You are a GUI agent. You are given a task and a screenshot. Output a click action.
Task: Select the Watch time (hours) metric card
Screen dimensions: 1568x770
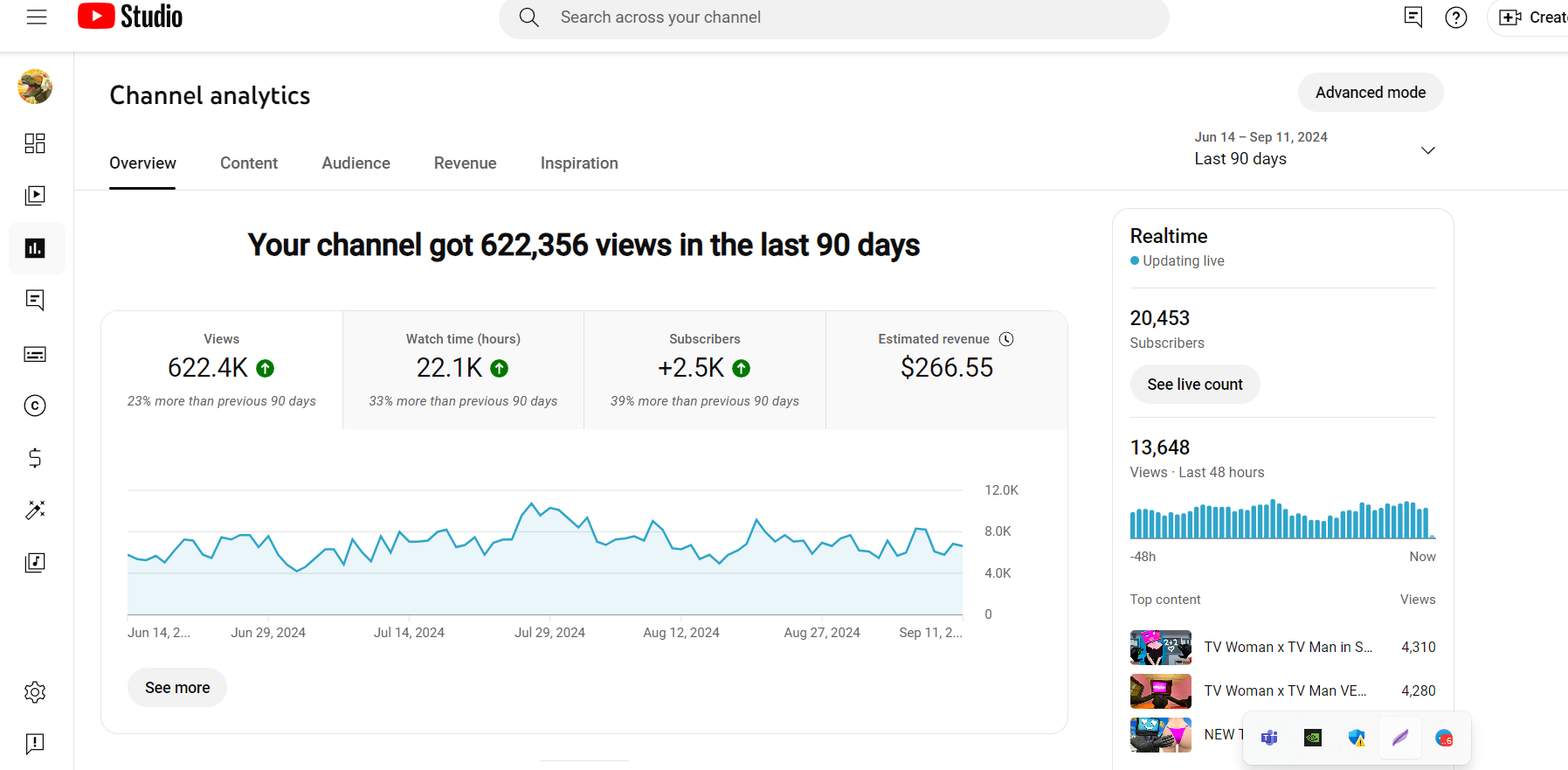click(463, 370)
